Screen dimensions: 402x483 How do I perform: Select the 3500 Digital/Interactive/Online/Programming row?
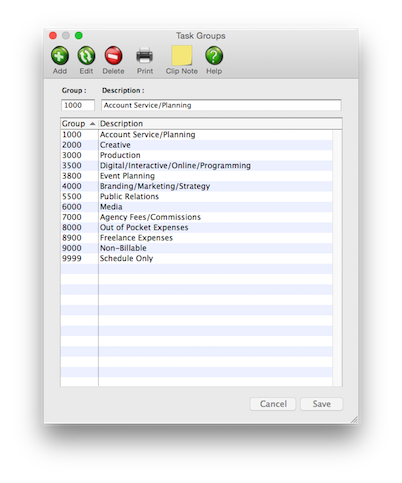tap(196, 166)
